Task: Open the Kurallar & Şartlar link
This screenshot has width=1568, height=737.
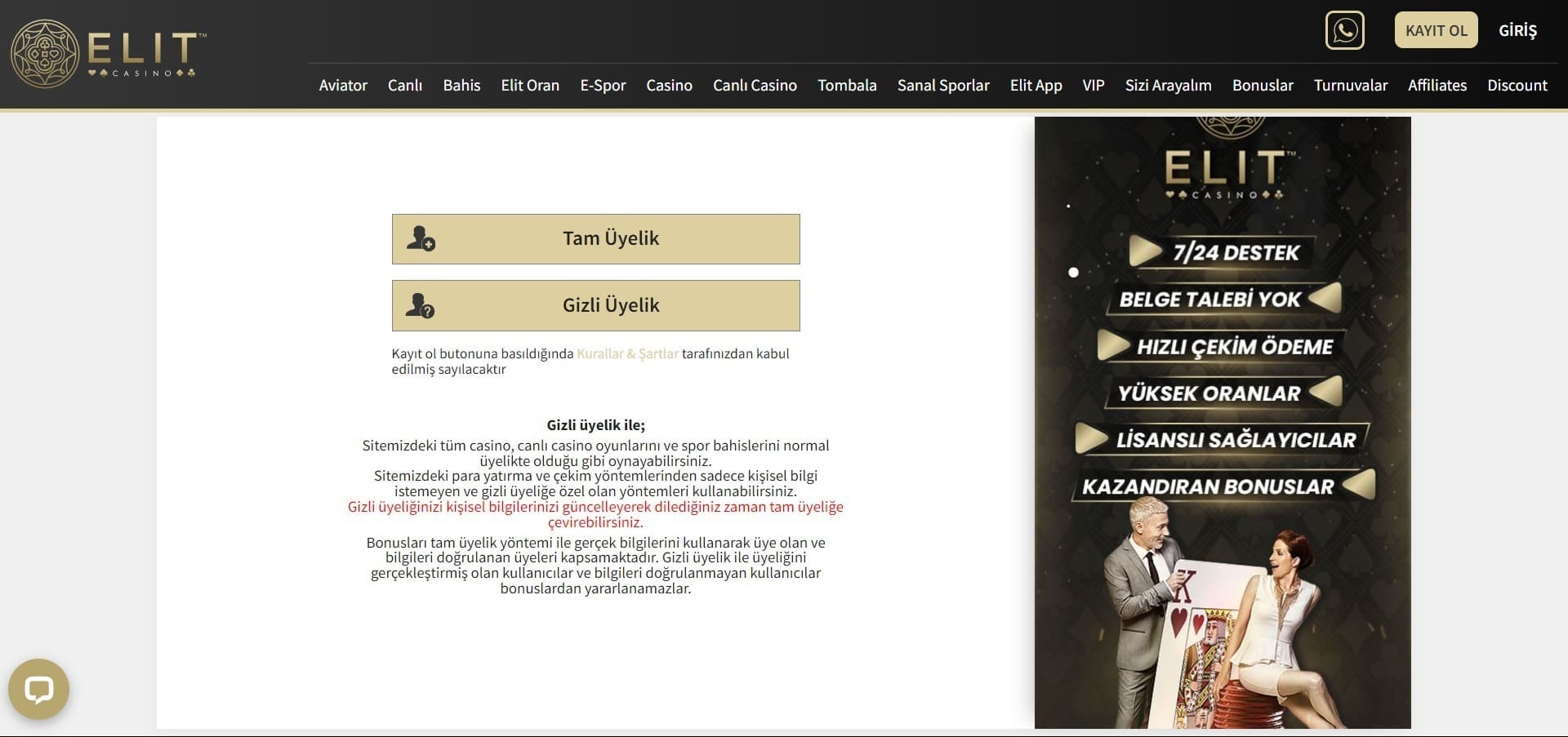Action: (627, 353)
